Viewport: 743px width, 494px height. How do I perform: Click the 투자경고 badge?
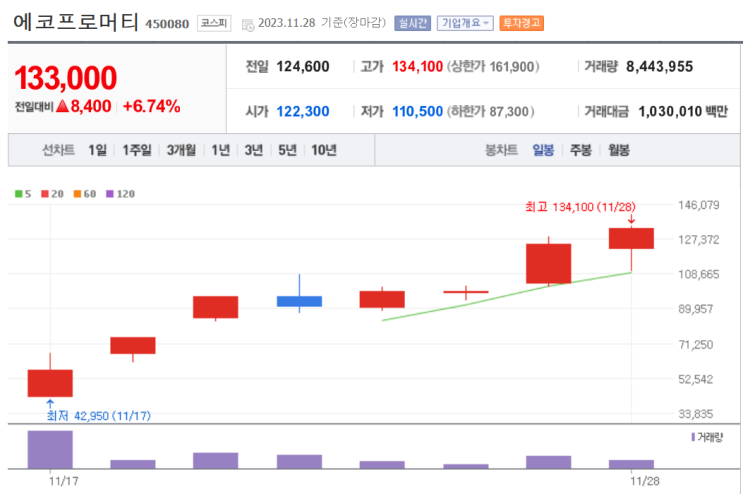click(521, 23)
